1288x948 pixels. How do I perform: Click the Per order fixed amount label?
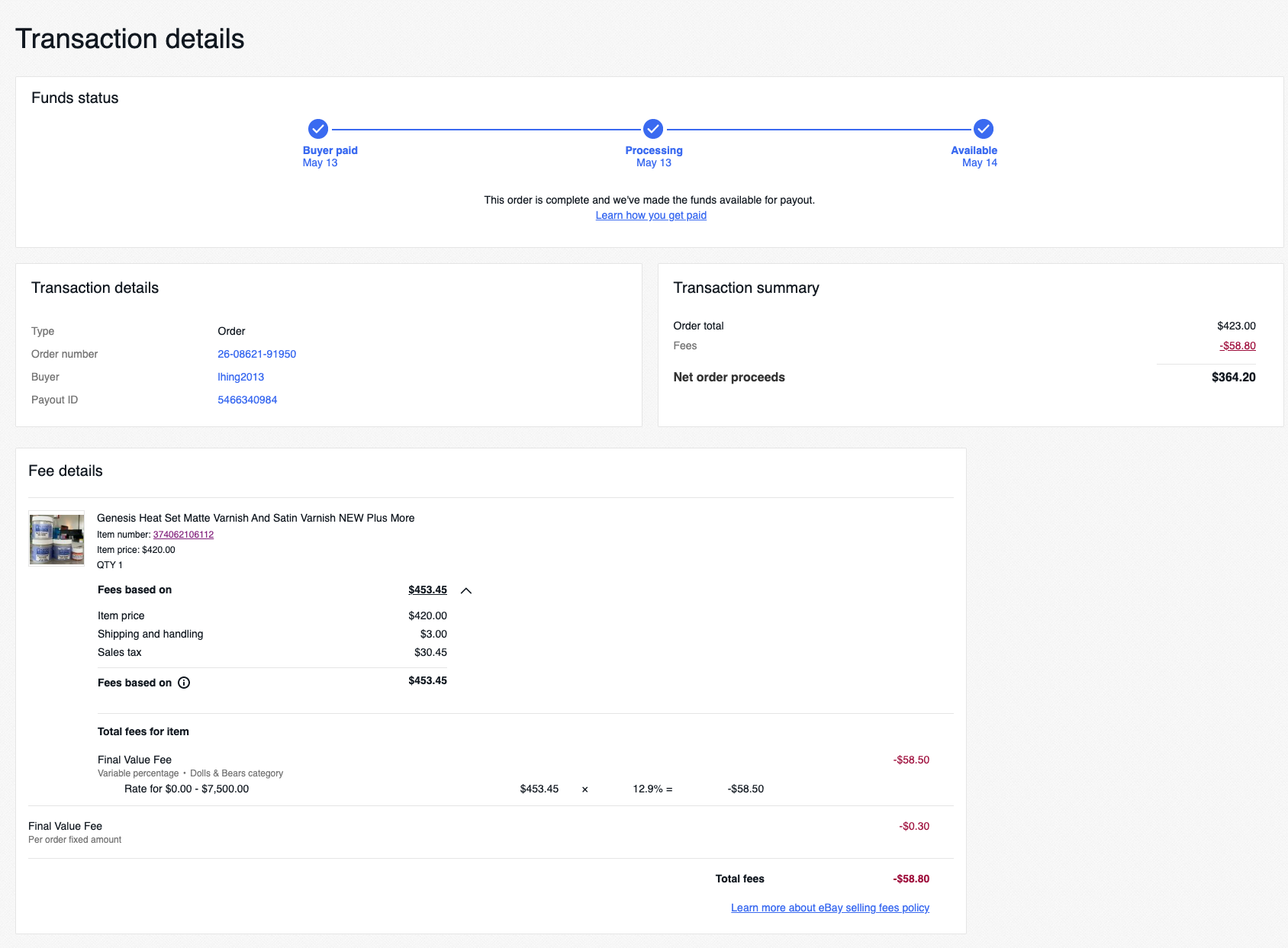click(75, 840)
